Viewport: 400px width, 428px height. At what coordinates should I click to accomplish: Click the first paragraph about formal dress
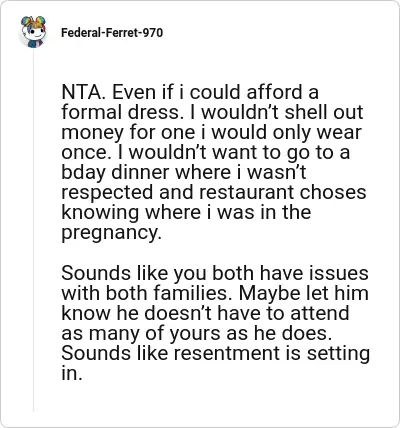tap(214, 162)
